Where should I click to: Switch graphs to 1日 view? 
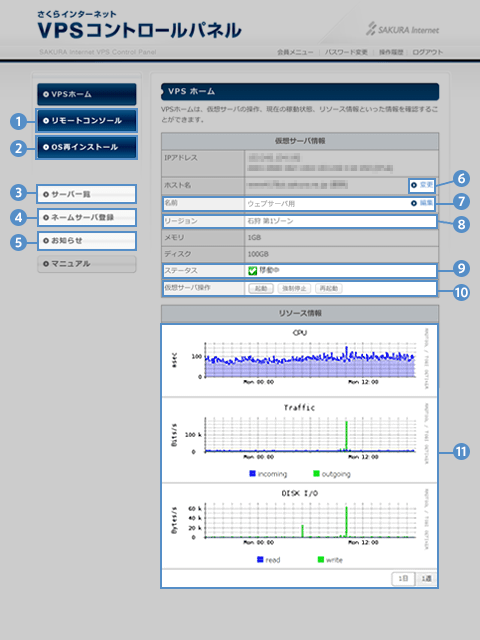point(403,578)
